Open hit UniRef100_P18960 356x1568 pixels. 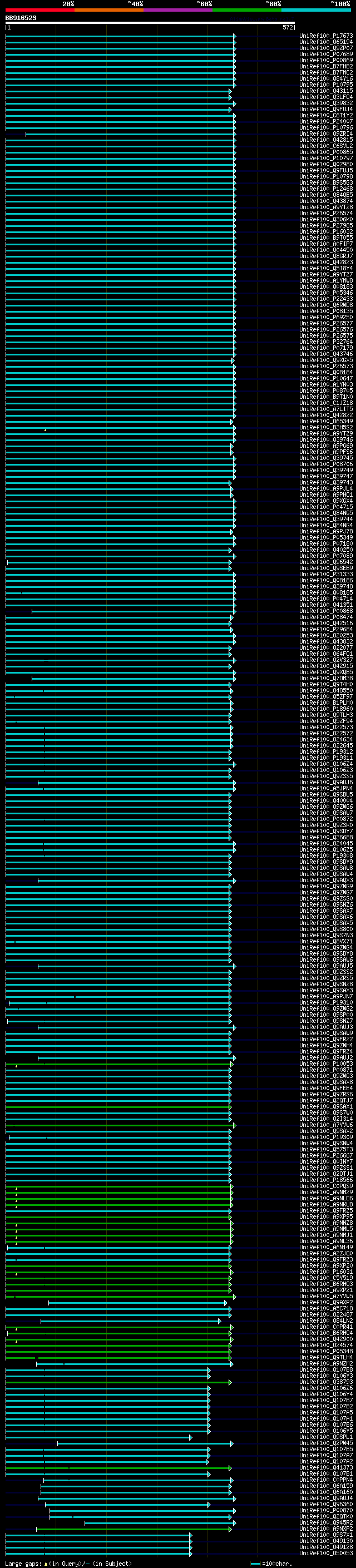(326, 709)
